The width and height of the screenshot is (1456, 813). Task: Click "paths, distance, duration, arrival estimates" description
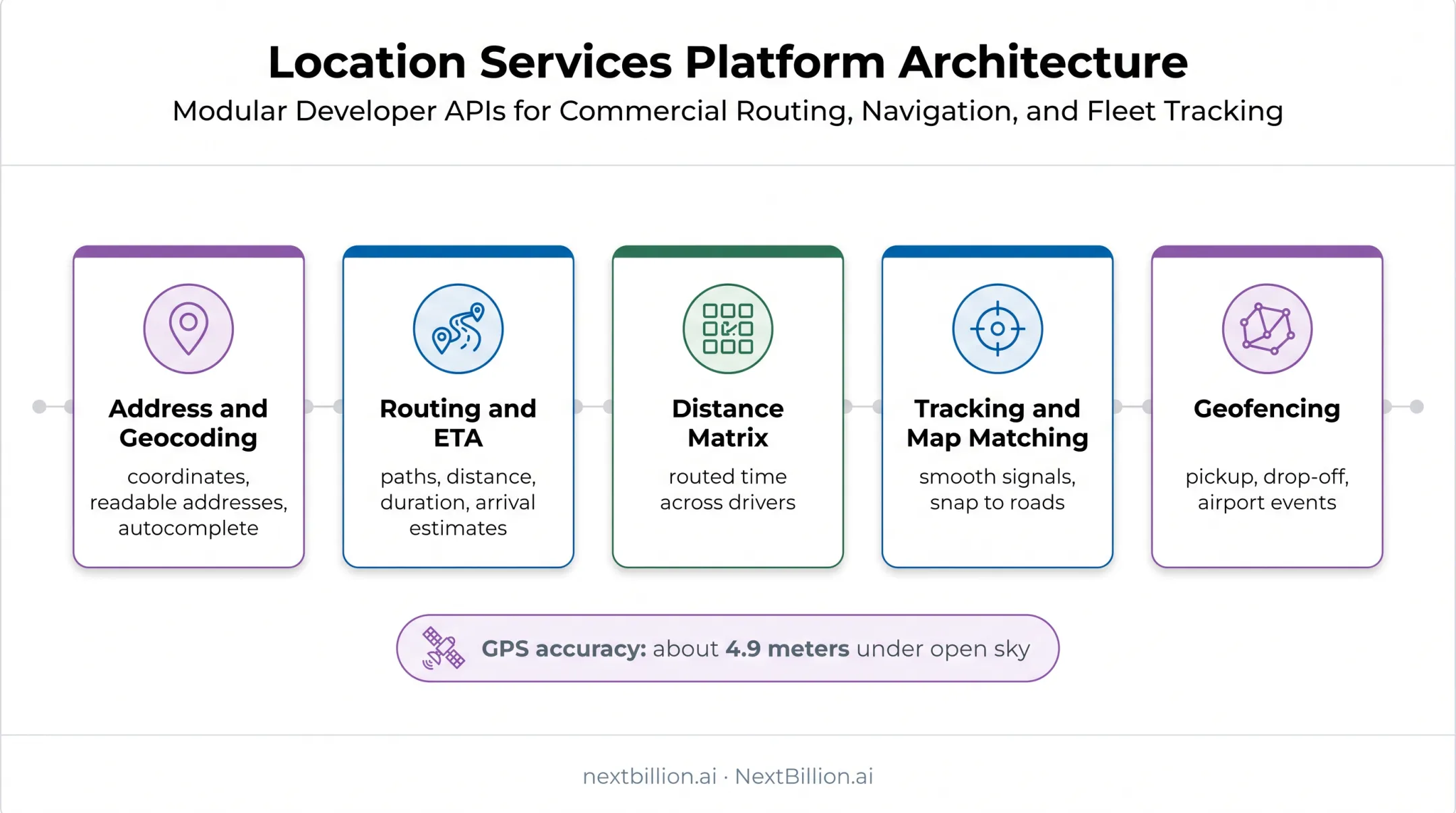[x=458, y=502]
